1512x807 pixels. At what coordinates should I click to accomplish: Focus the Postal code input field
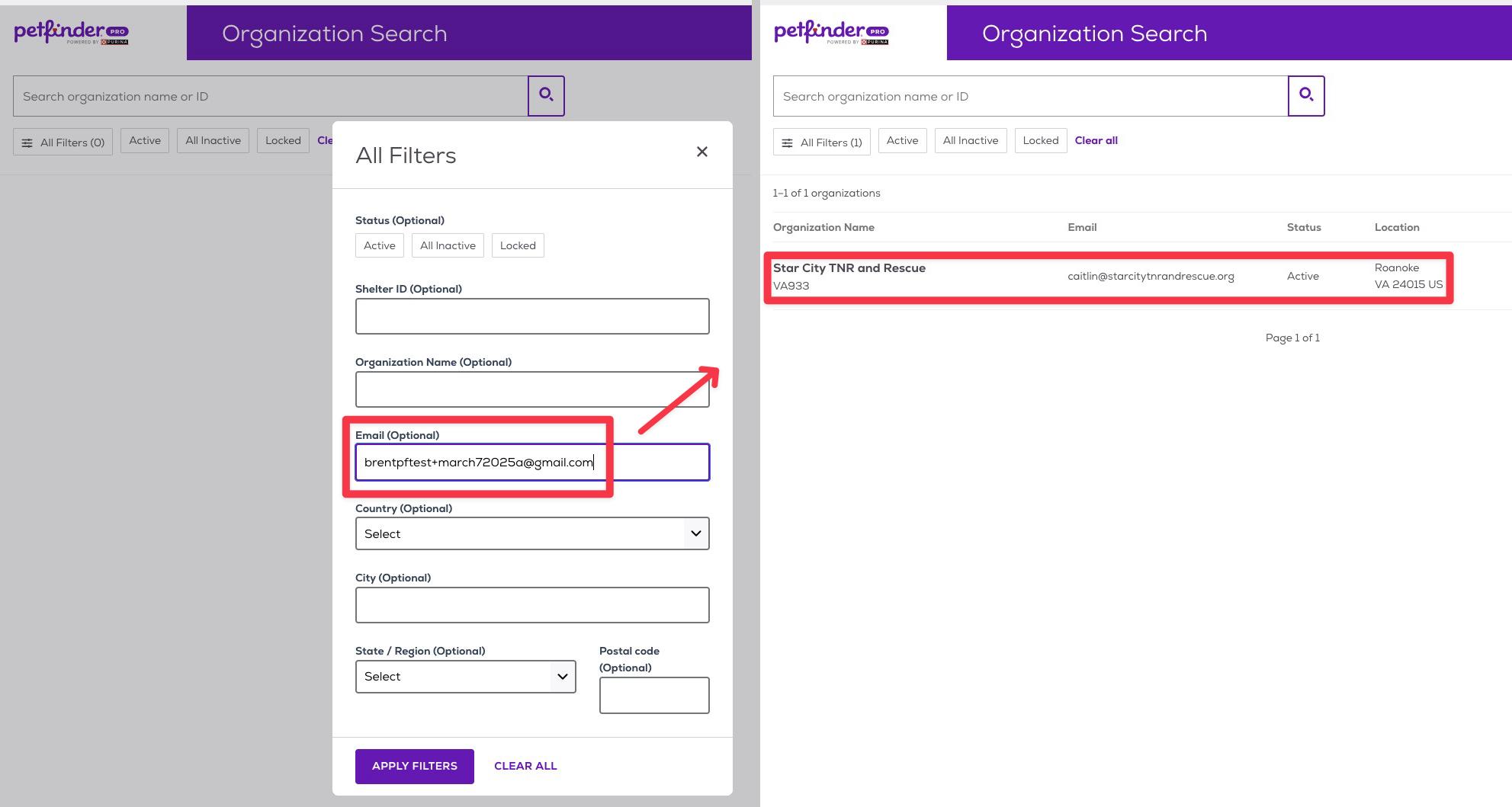[653, 695]
